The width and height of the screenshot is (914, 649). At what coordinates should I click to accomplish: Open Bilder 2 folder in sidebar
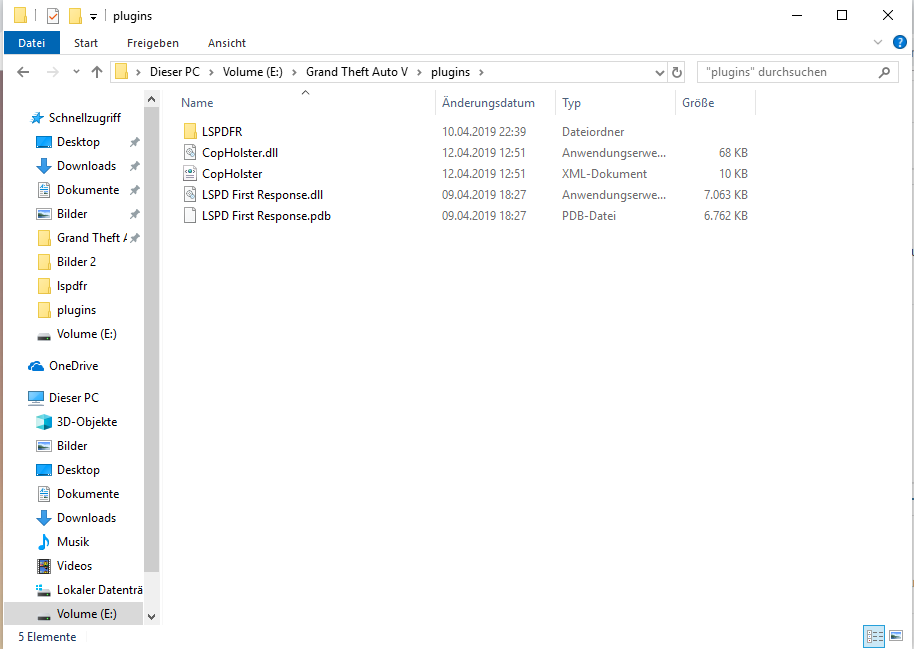[x=76, y=262]
